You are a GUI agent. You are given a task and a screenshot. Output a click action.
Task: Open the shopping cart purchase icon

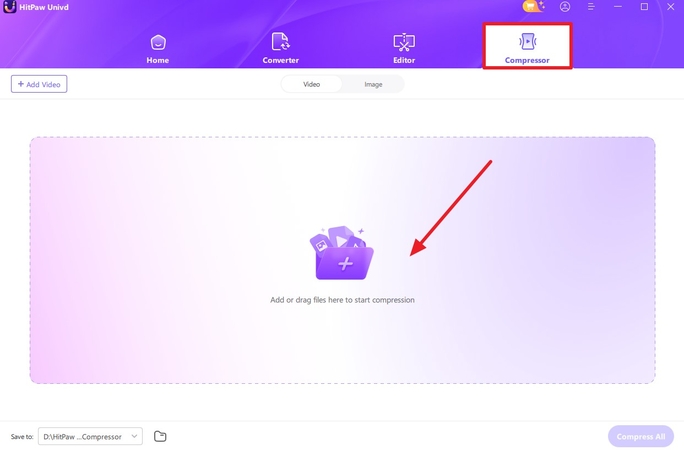[x=533, y=7]
